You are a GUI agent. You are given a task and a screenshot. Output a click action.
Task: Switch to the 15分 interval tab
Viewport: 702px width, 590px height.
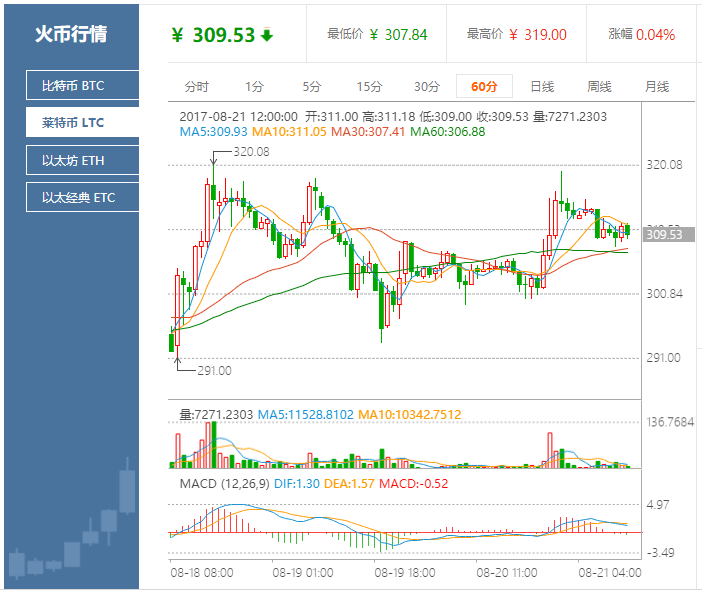tap(369, 86)
